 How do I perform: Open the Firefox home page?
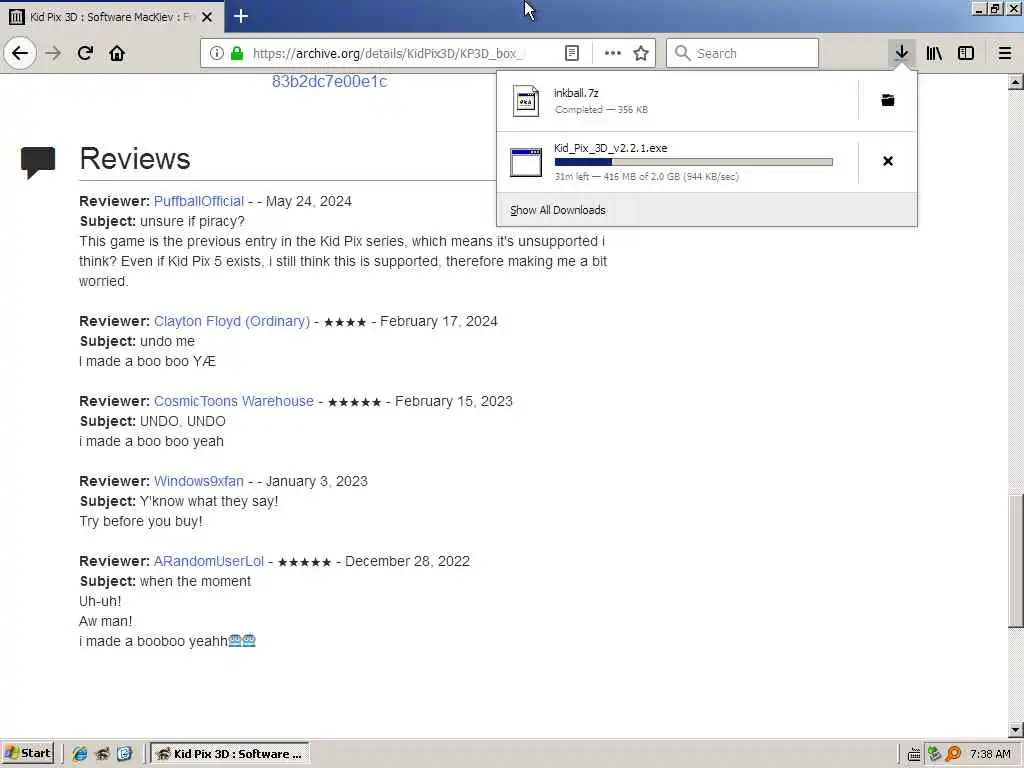[117, 53]
